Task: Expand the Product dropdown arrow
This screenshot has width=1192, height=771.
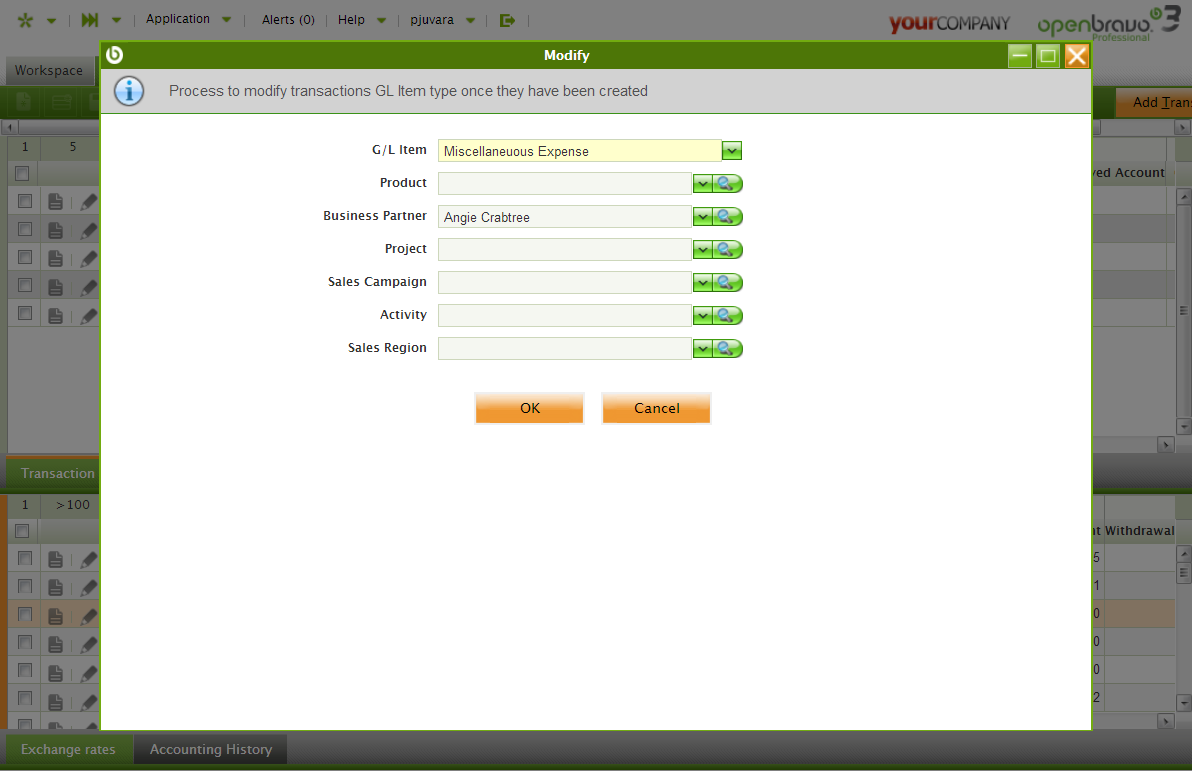Action: (702, 183)
